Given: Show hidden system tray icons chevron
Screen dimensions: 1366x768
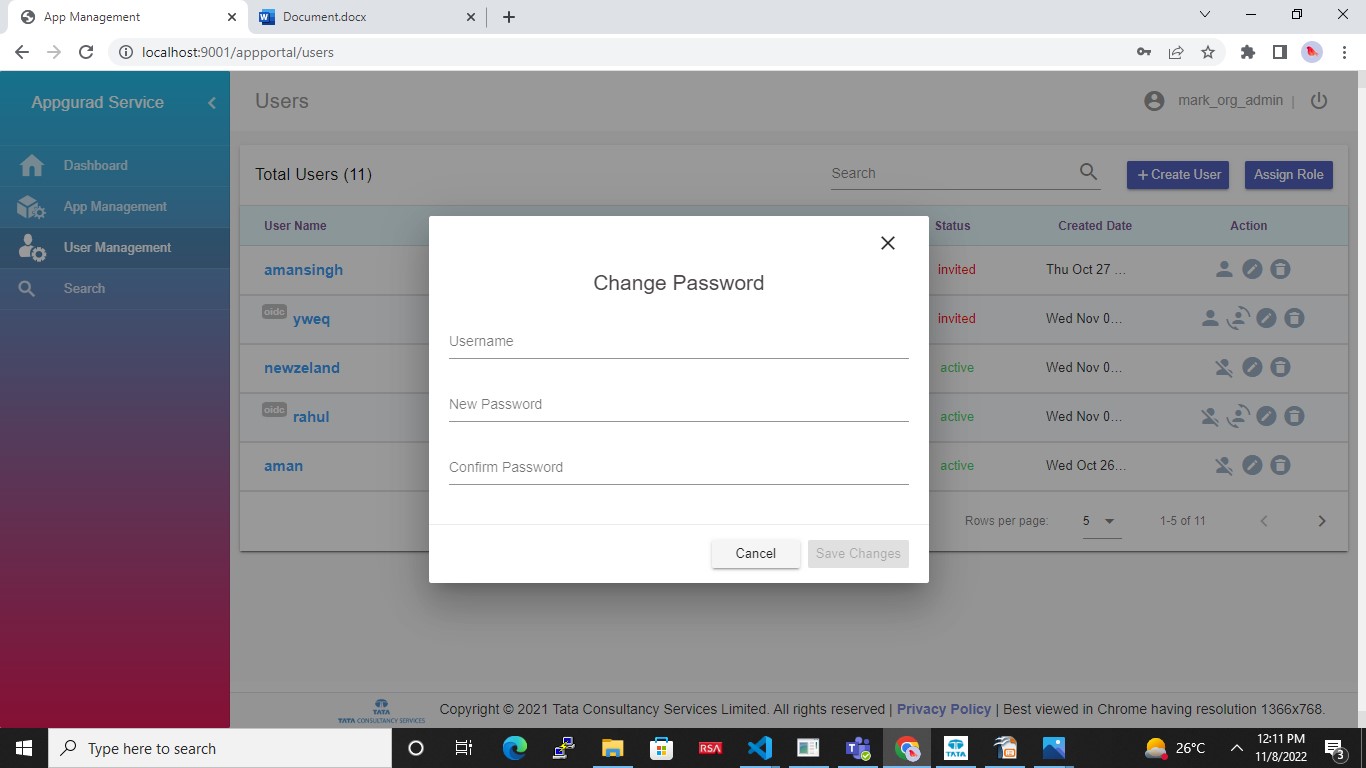Looking at the screenshot, I should [x=1236, y=748].
